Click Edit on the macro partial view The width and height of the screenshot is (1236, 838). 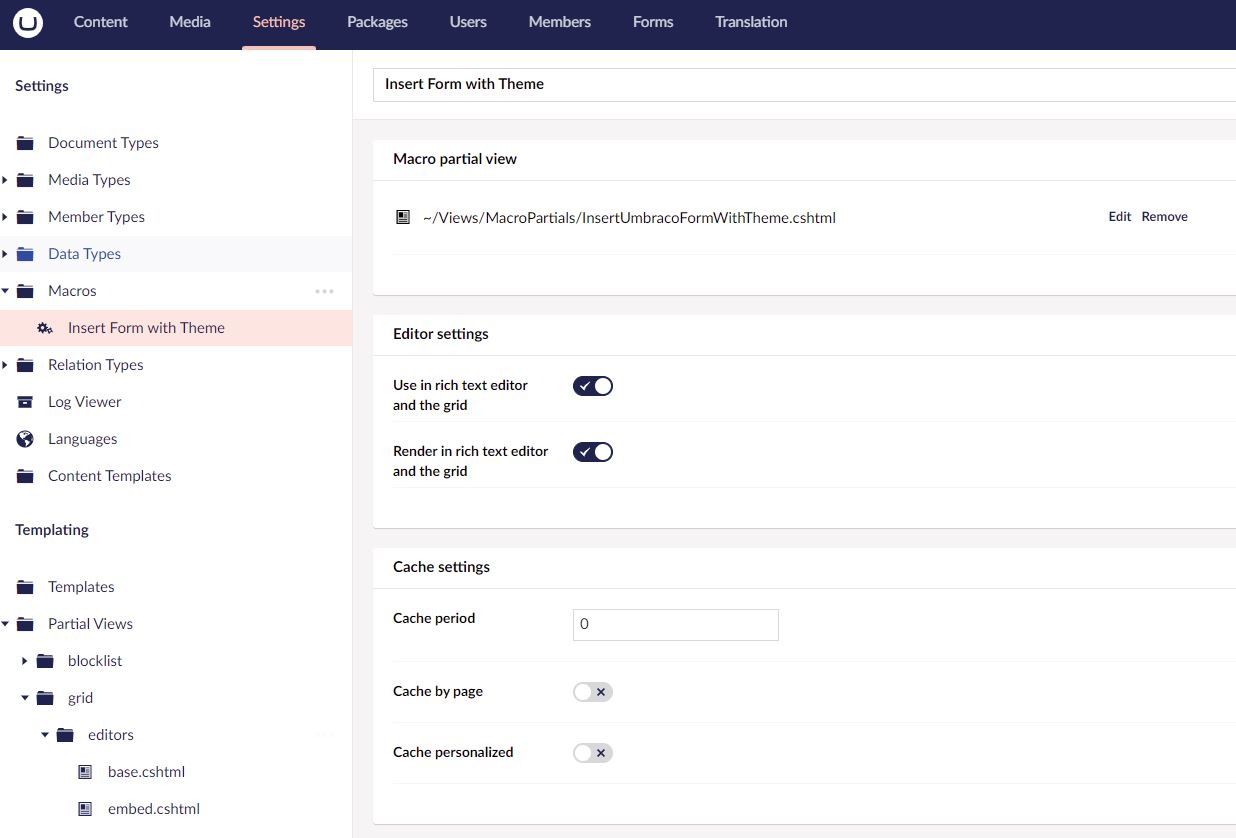click(1119, 217)
